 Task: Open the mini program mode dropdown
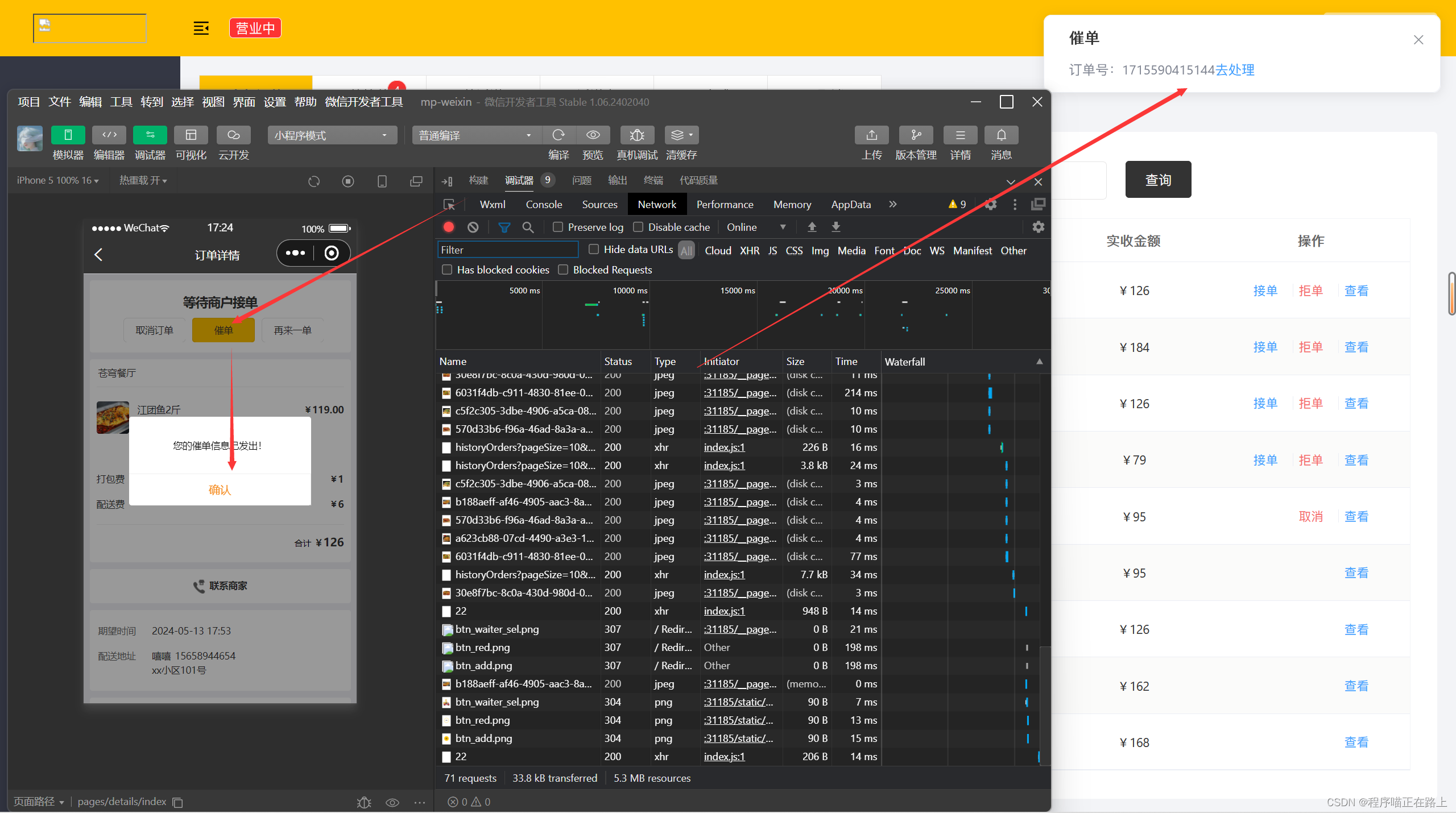[332, 135]
